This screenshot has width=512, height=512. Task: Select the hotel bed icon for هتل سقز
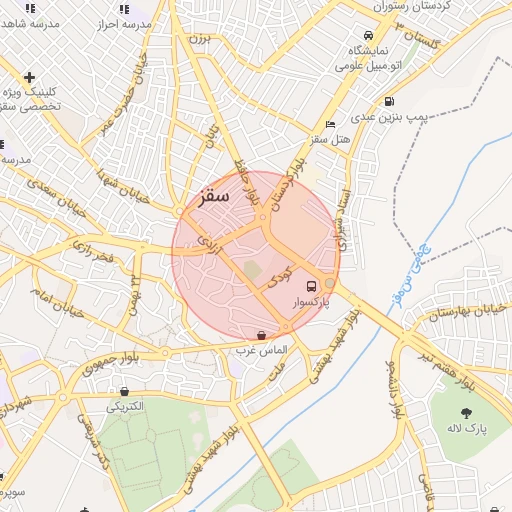(330, 125)
